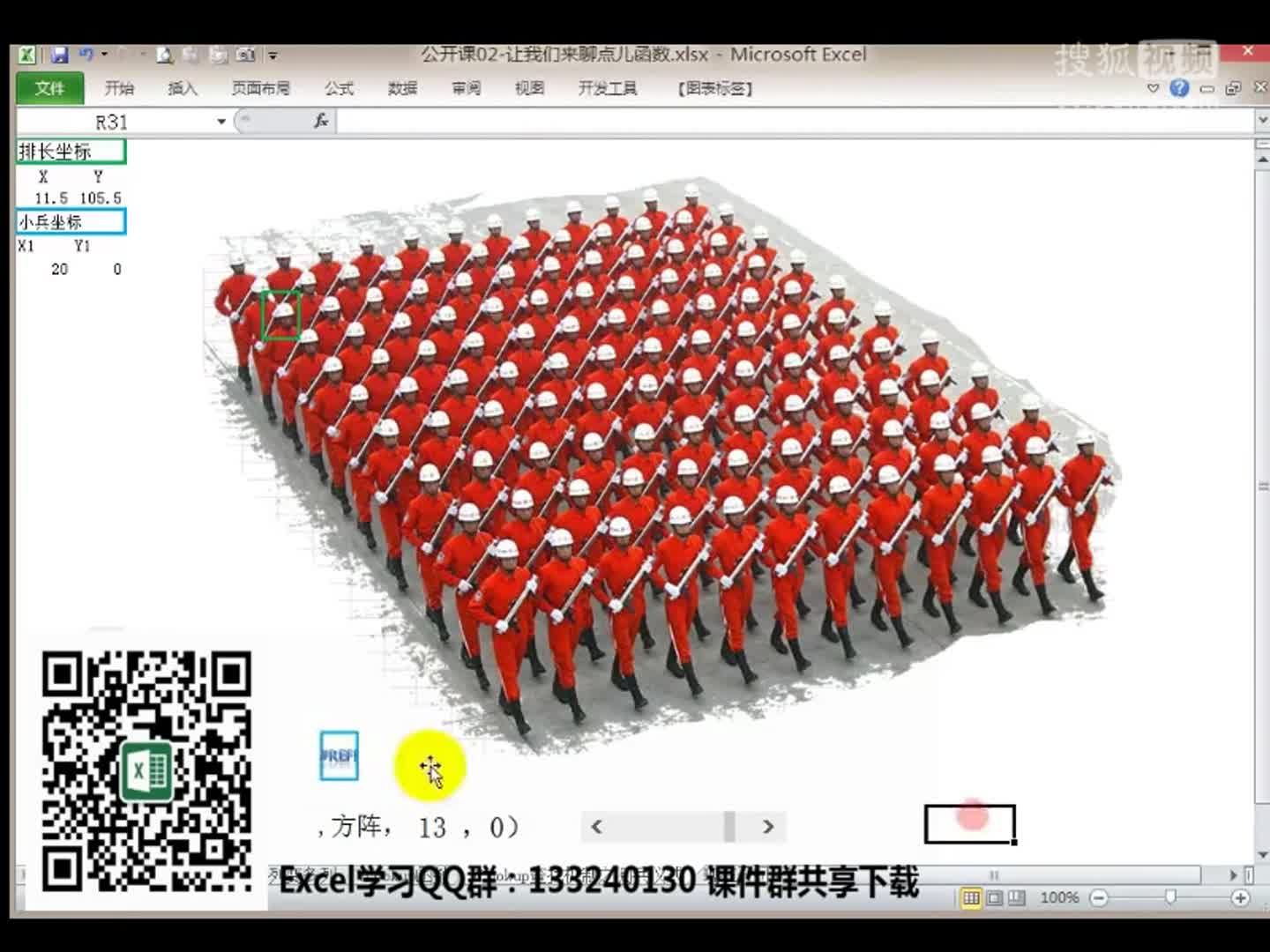The image size is (1270, 952).
Task: Click the 100% zoom level indicator
Action: [x=1059, y=897]
